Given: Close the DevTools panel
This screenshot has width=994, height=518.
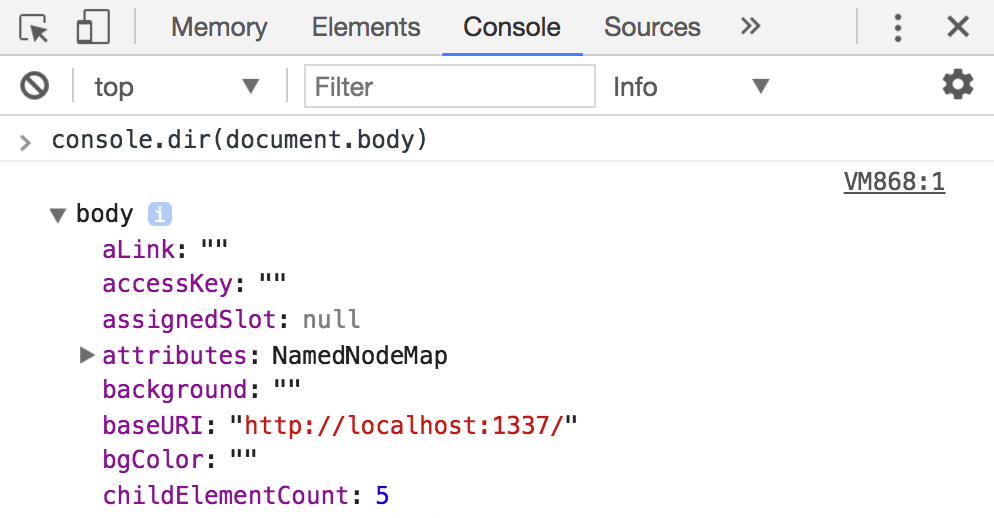Looking at the screenshot, I should (958, 27).
